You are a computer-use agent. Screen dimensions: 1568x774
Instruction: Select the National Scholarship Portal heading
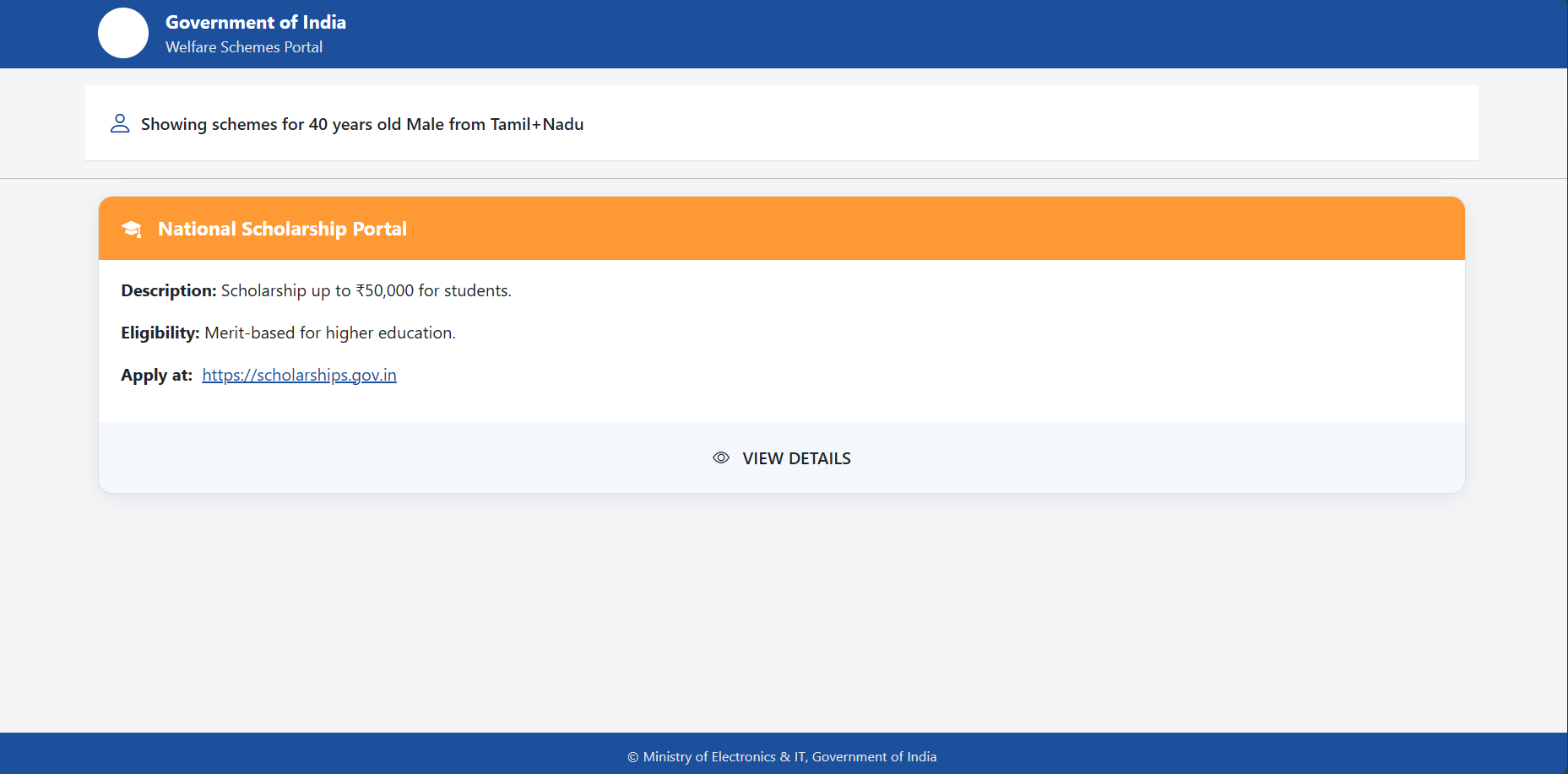point(282,229)
